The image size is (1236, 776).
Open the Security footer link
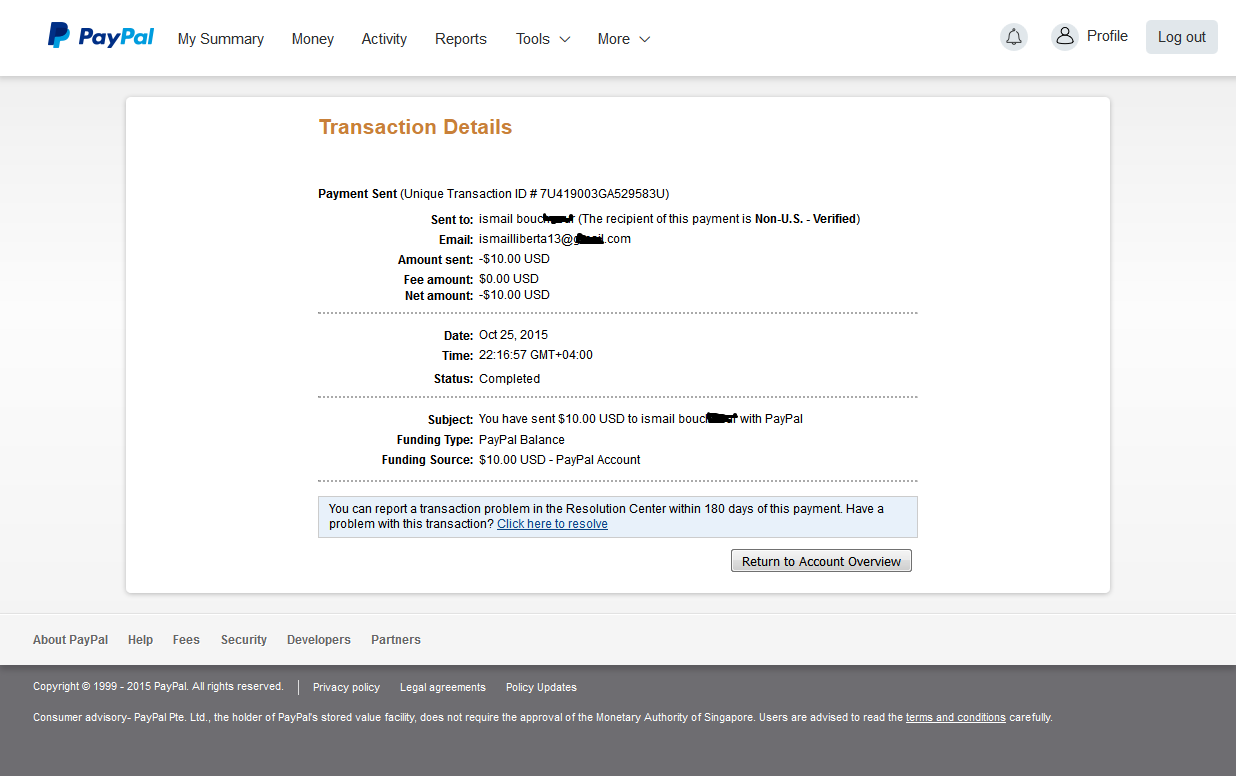click(244, 640)
